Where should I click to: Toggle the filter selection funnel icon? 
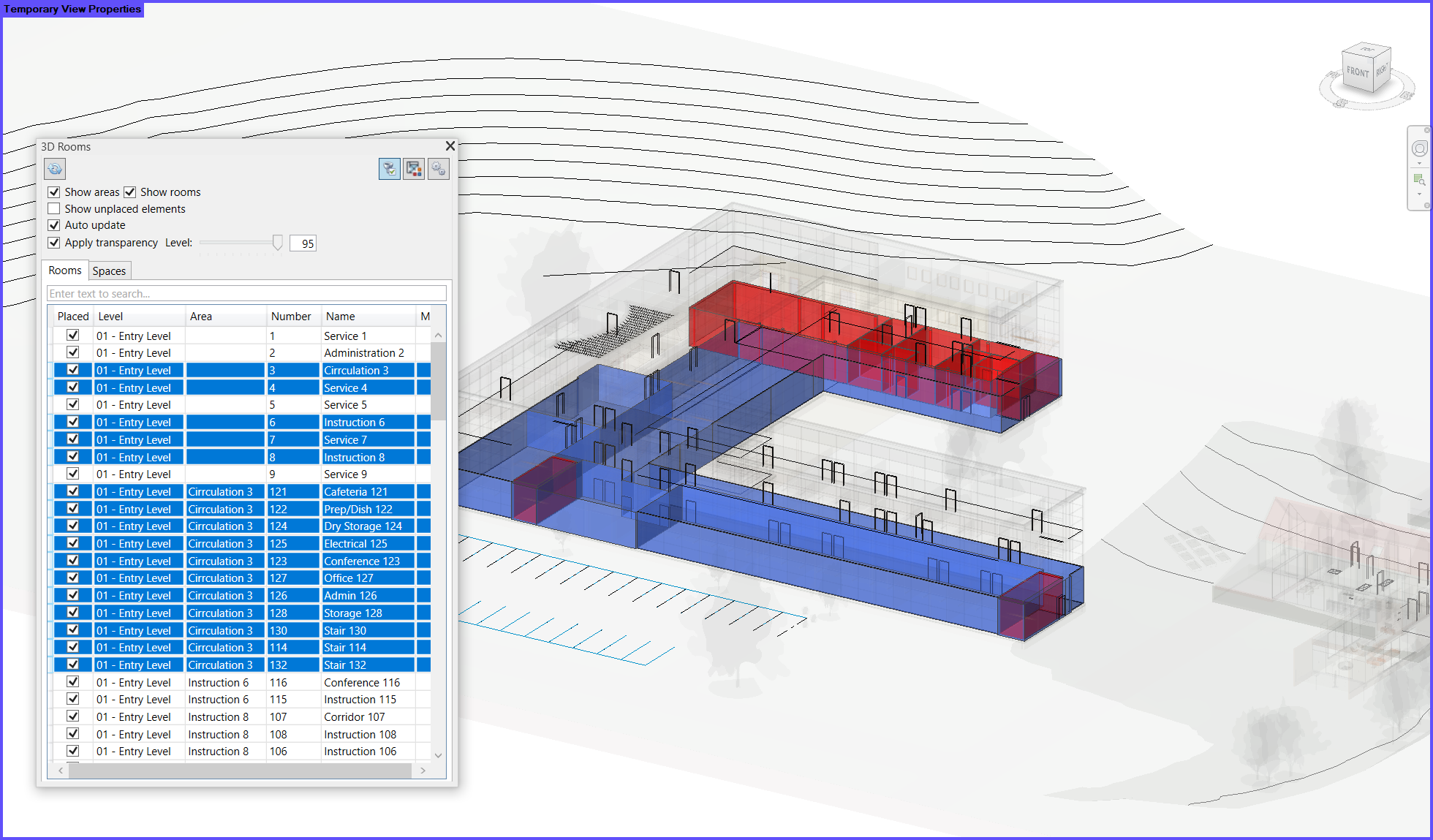pos(389,169)
